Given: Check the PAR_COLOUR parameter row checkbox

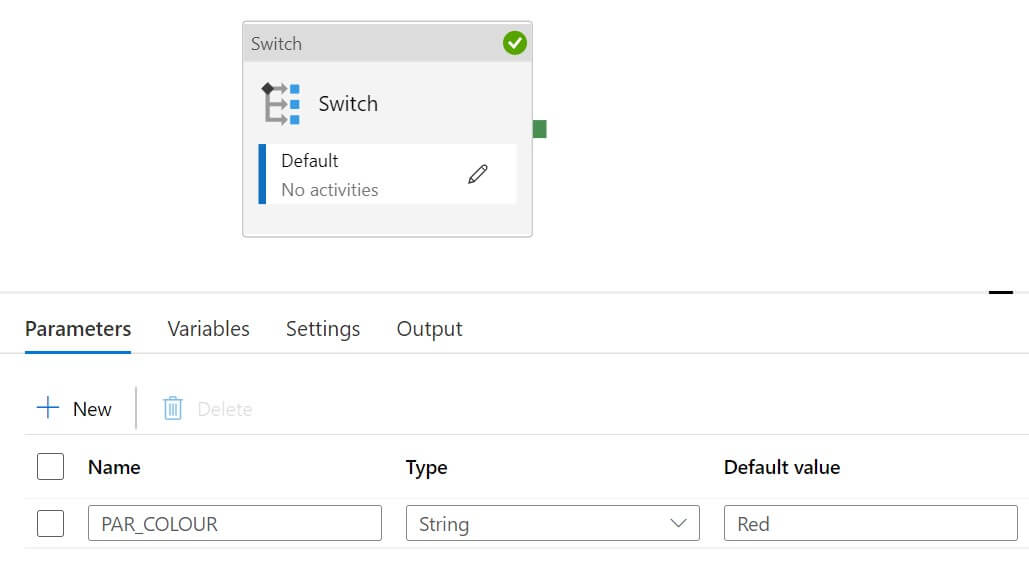Looking at the screenshot, I should point(50,523).
